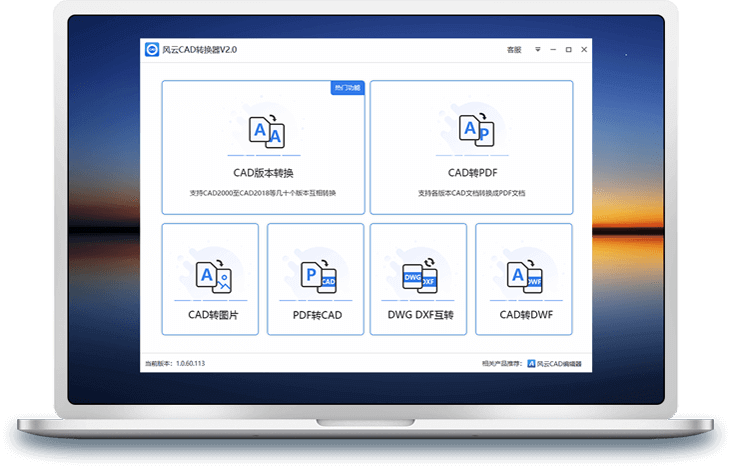Click the version number 1.0.60.113 text
This screenshot has width=731, height=467.
pos(190,364)
